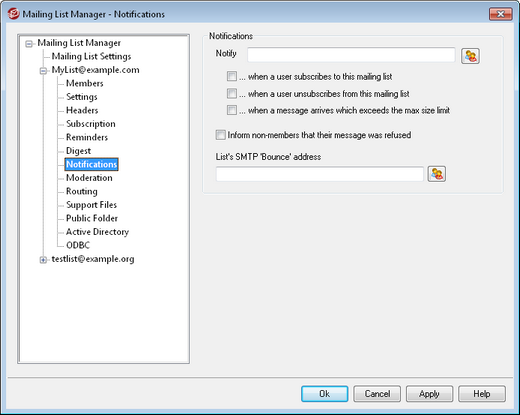Click in the SMTP Bounce address field

[x=320, y=174]
